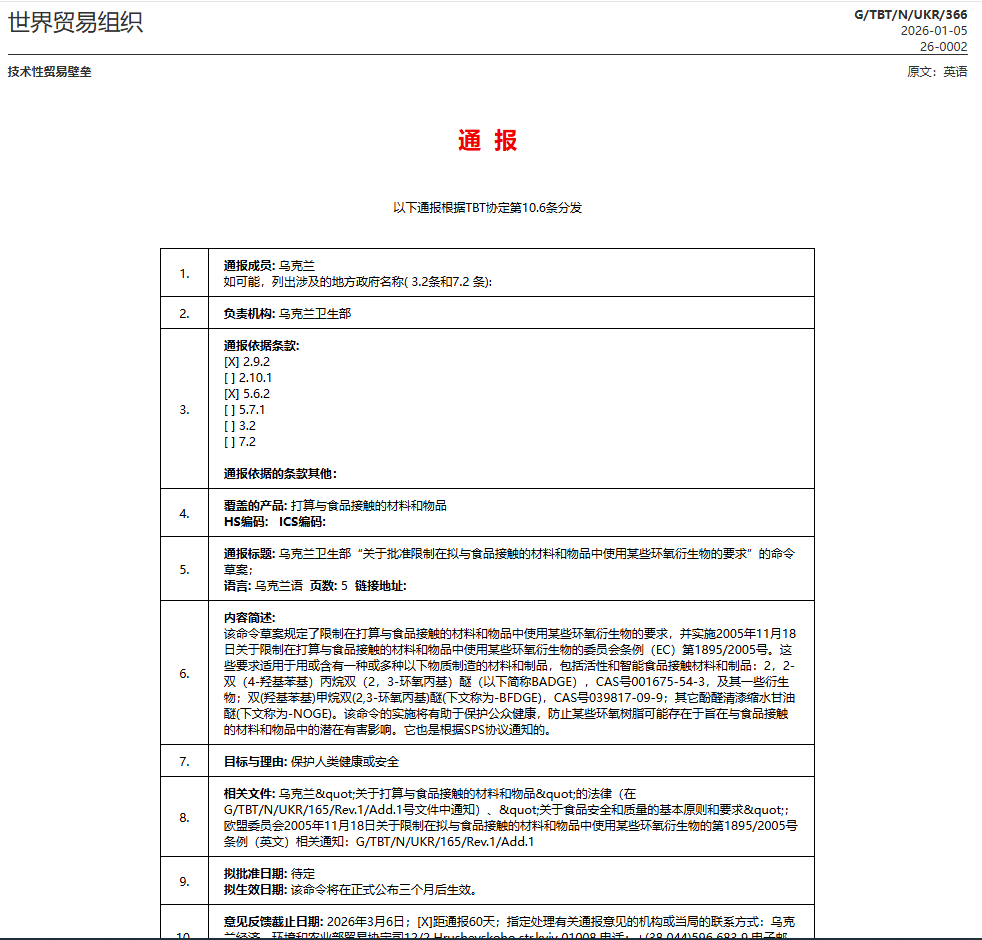This screenshot has width=982, height=940.
Task: Toggle the [X] 2.9.2 checkbox
Action: [231, 362]
